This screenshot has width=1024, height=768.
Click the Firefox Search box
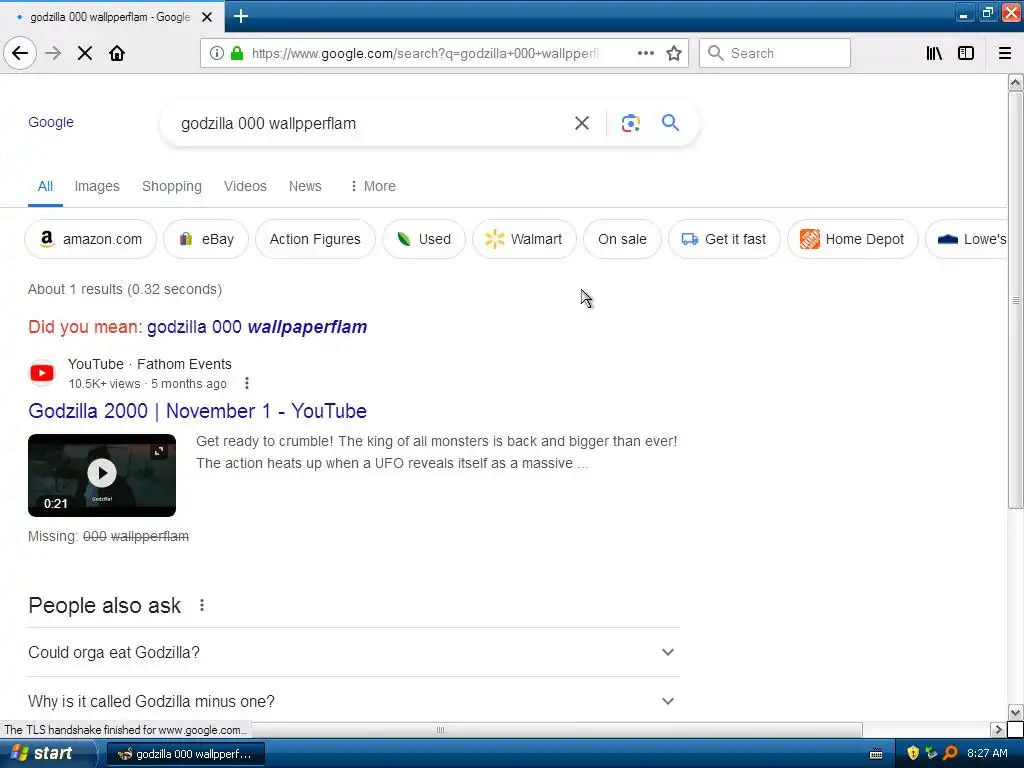coord(775,53)
